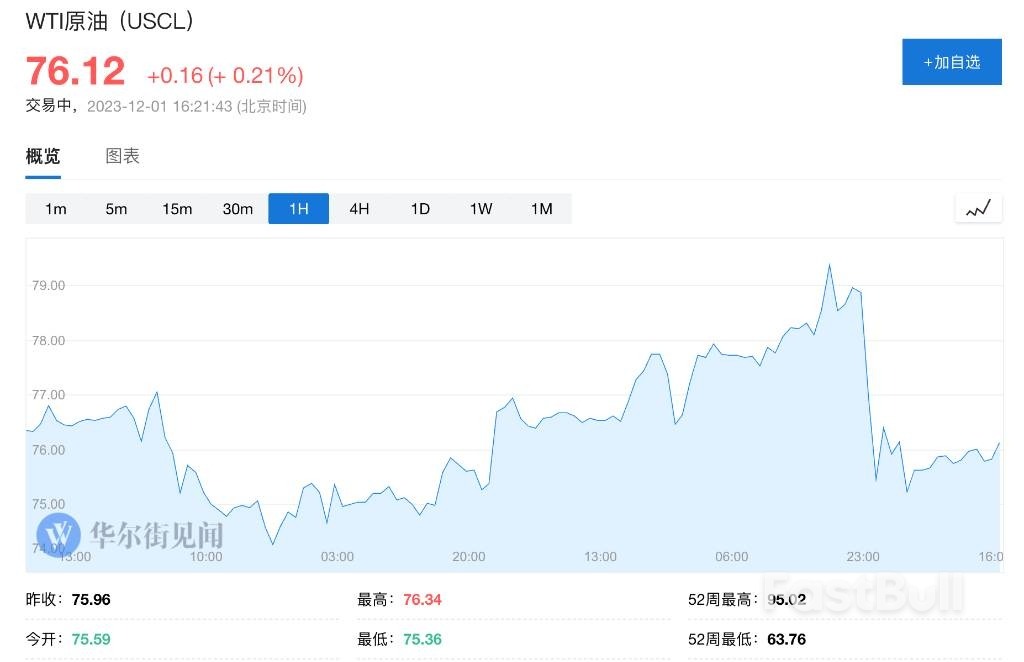Open the chart type selector icon
This screenshot has height=662, width=1024.
click(978, 208)
